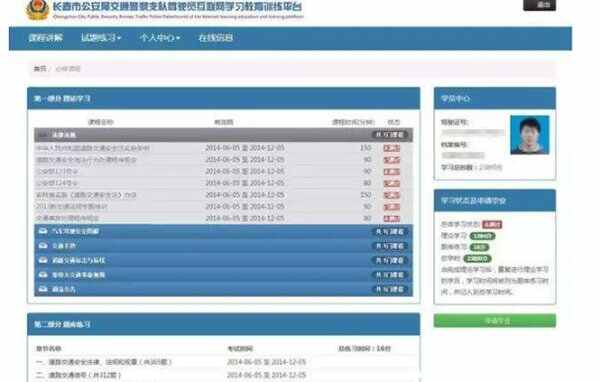Click the icon on the first blue course row

pos(43,231)
